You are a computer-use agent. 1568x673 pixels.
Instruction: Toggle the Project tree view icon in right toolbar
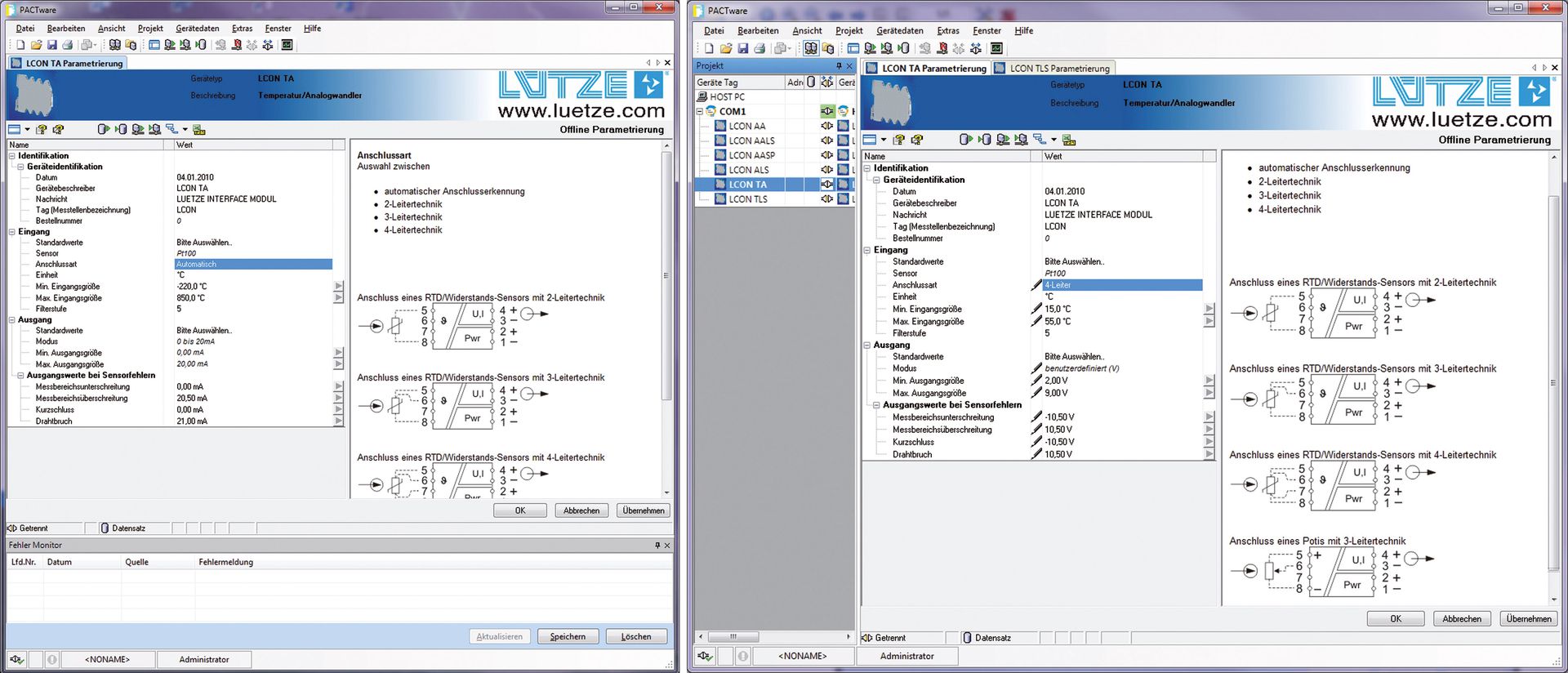811,47
